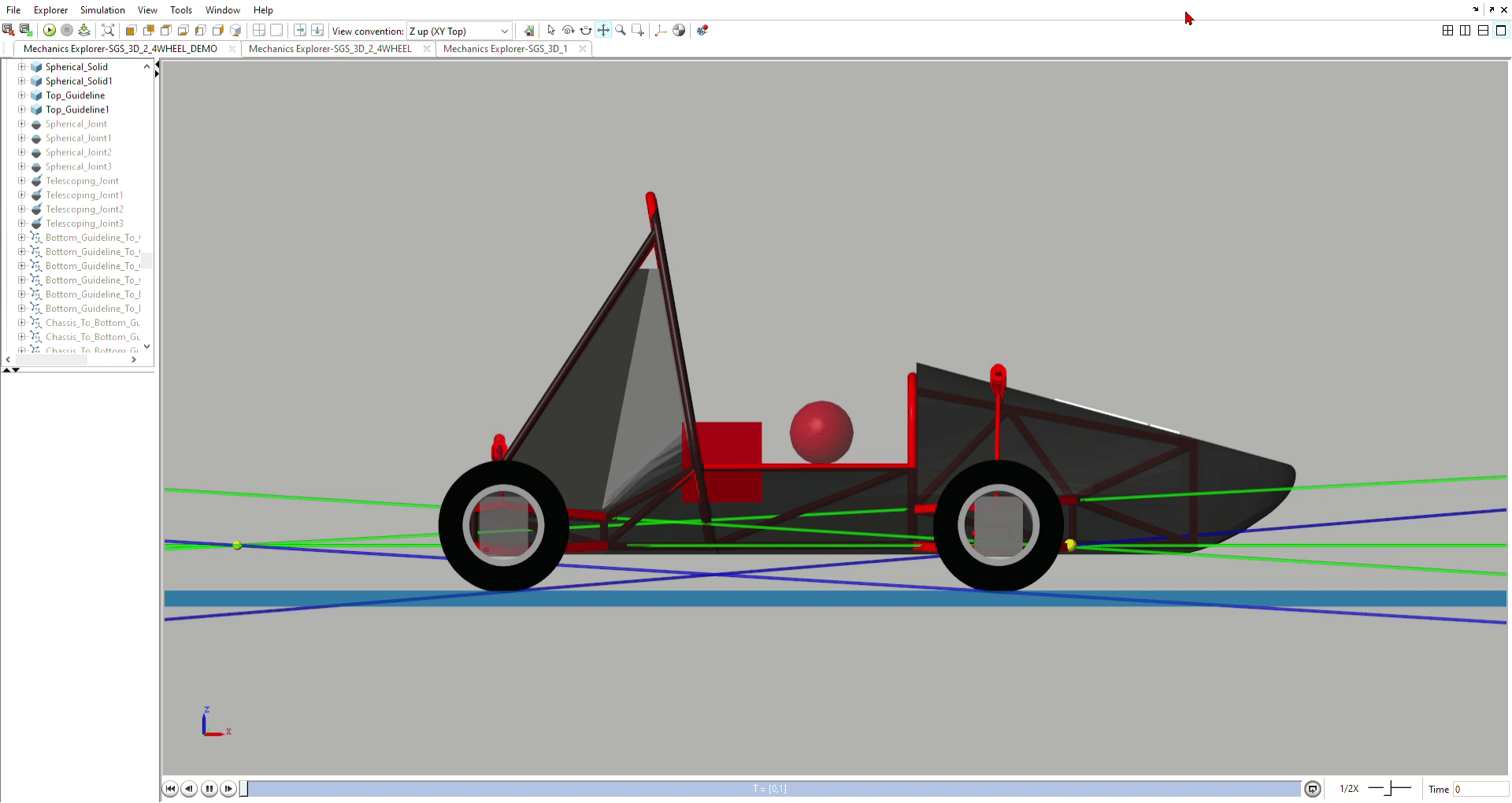Screen dimensions: 1512x803
Task: Click the Time input field
Action: [x=1479, y=789]
